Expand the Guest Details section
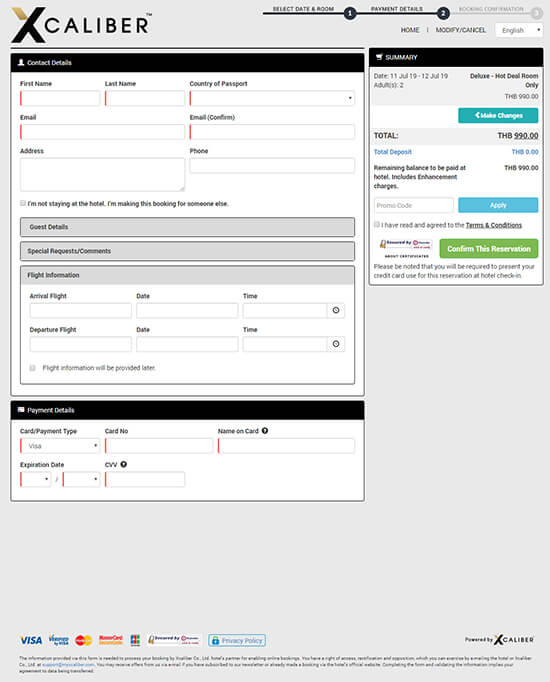 click(187, 227)
